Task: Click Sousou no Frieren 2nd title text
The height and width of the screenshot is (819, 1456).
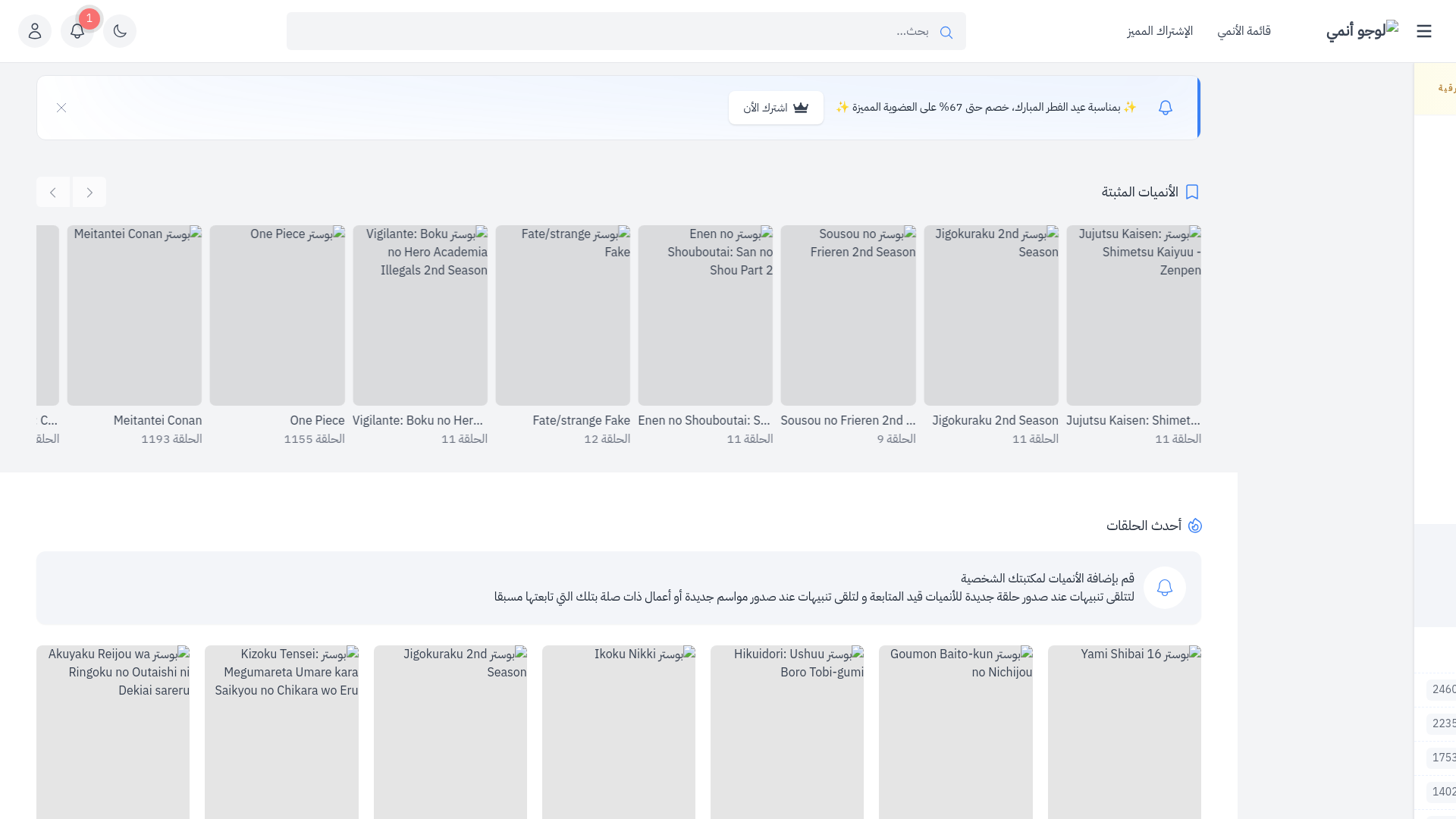Action: click(x=849, y=420)
